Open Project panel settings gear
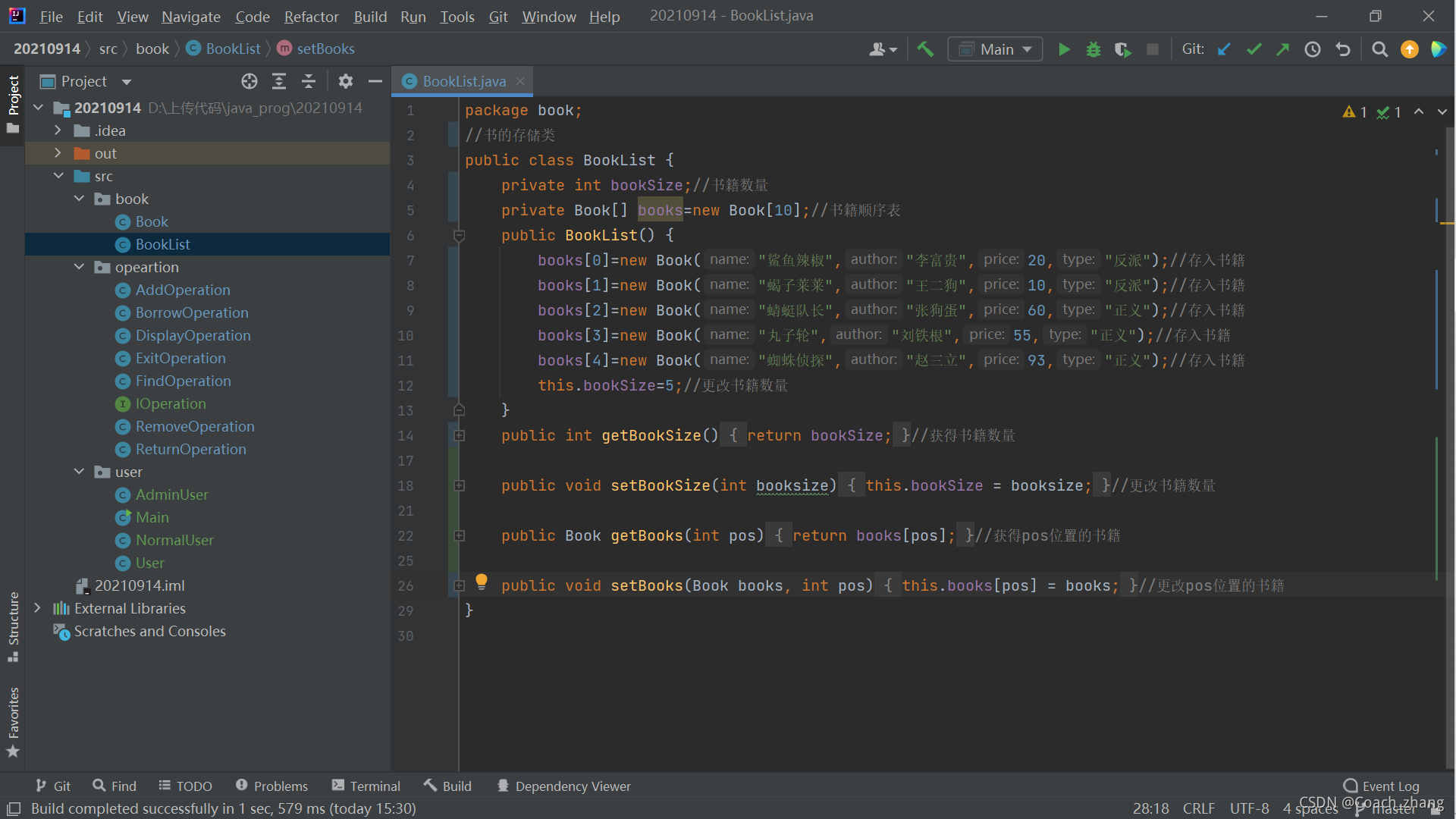The height and width of the screenshot is (819, 1456). click(346, 81)
